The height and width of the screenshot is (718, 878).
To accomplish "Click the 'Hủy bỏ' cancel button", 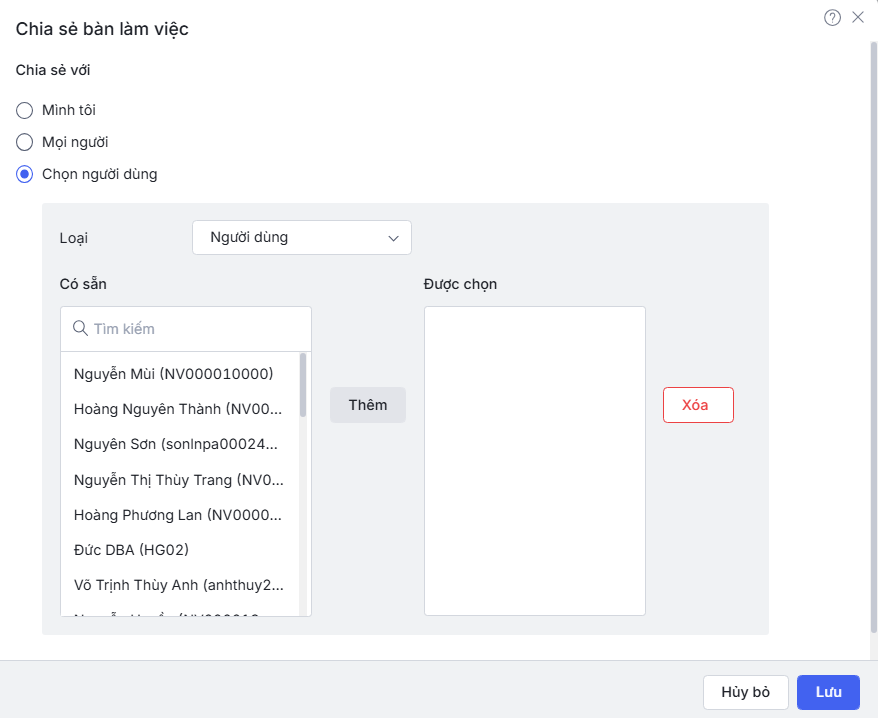I will (746, 692).
